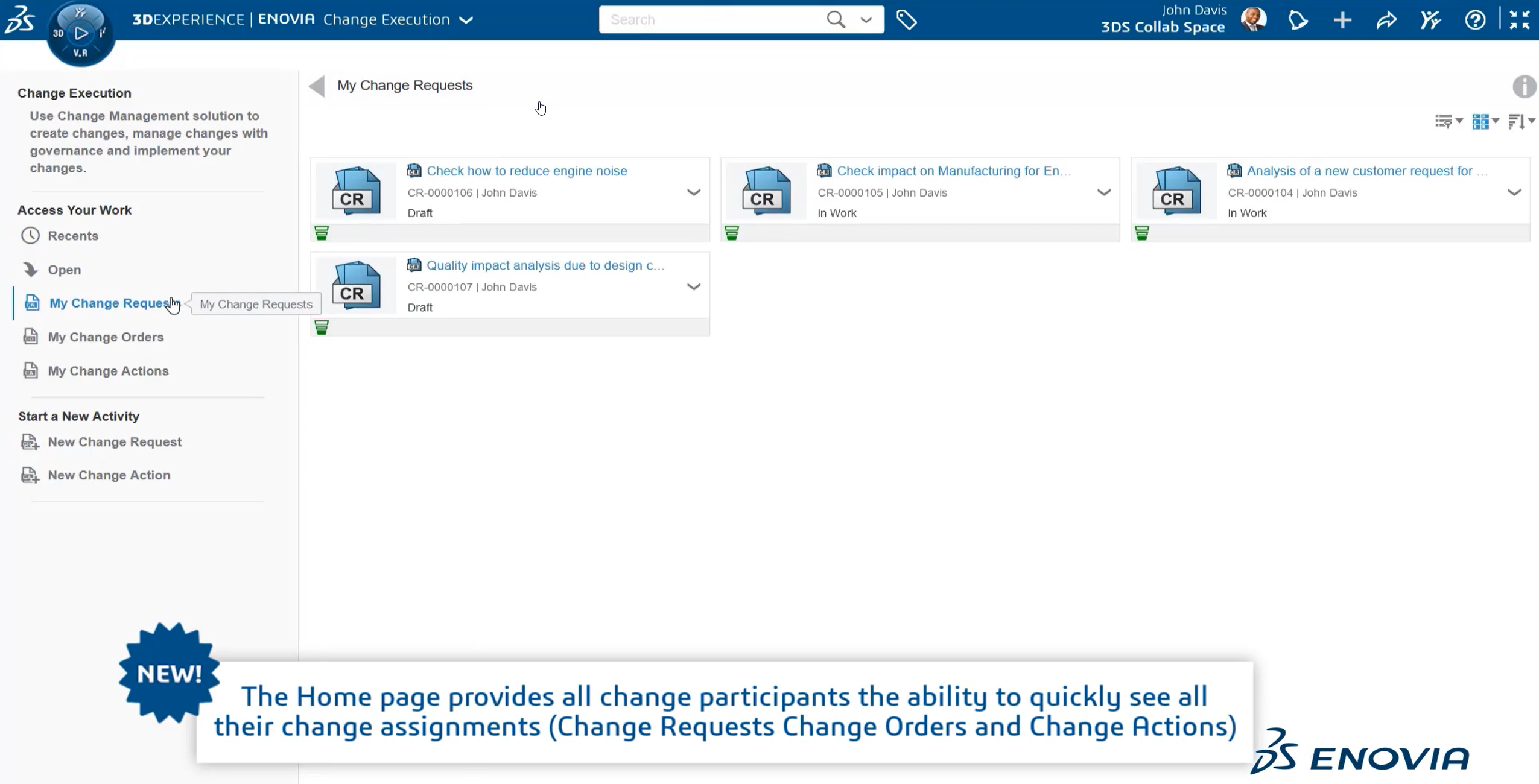Click the text CR-0000107 | John Davis
Image resolution: width=1539 pixels, height=784 pixels.
[x=472, y=287]
